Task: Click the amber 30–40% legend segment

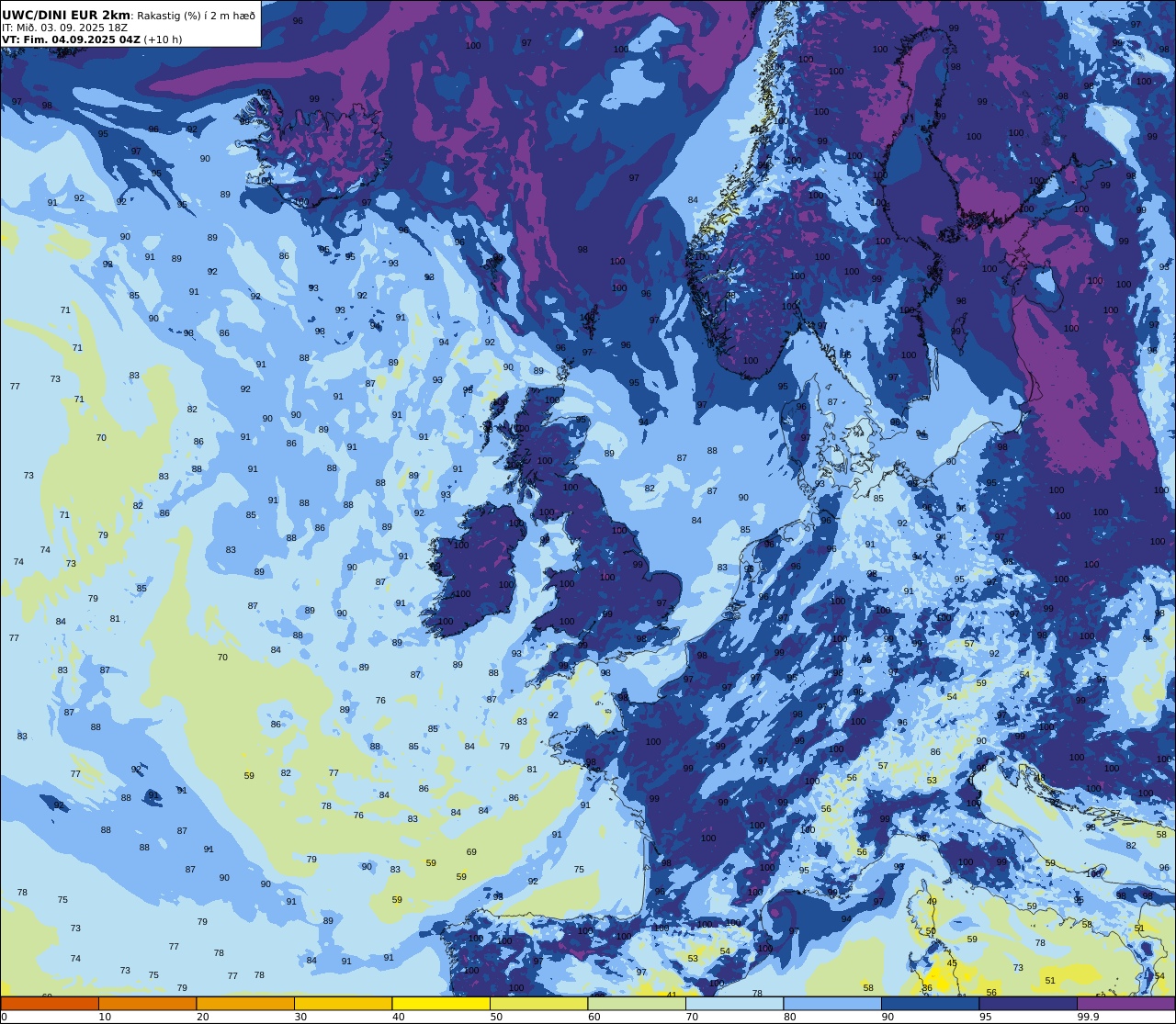Action: tap(343, 1003)
